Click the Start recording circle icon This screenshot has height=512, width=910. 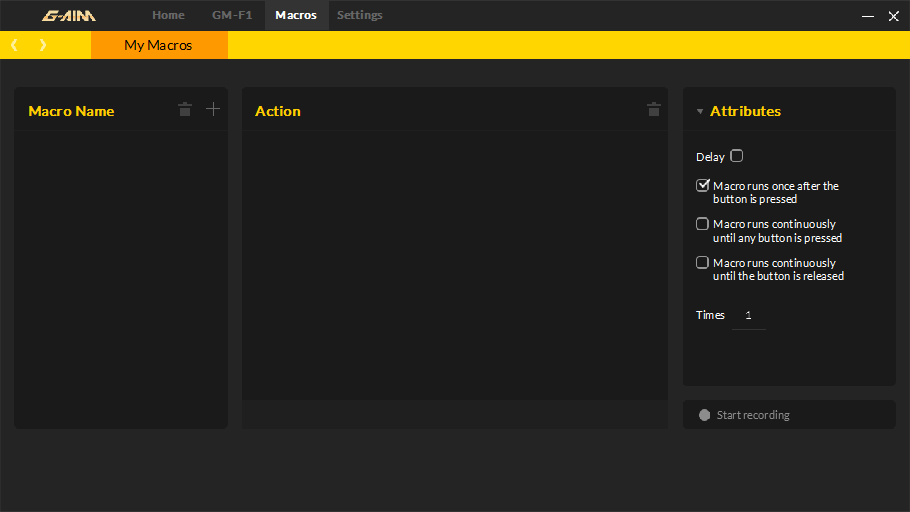pos(705,415)
